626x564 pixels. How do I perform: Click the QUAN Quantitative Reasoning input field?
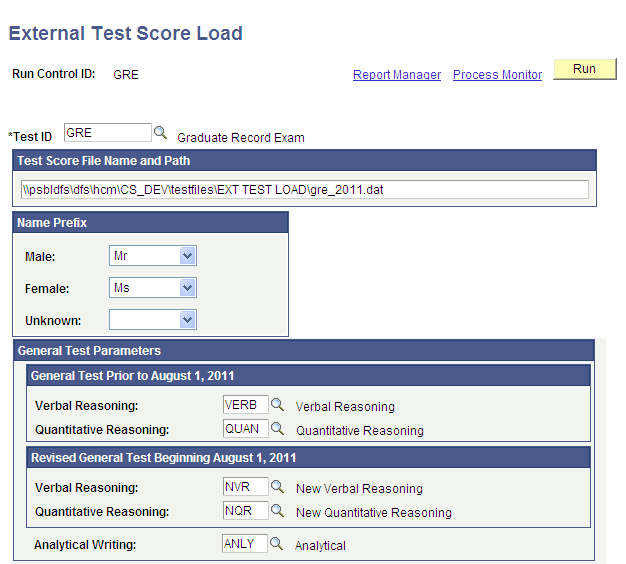246,429
